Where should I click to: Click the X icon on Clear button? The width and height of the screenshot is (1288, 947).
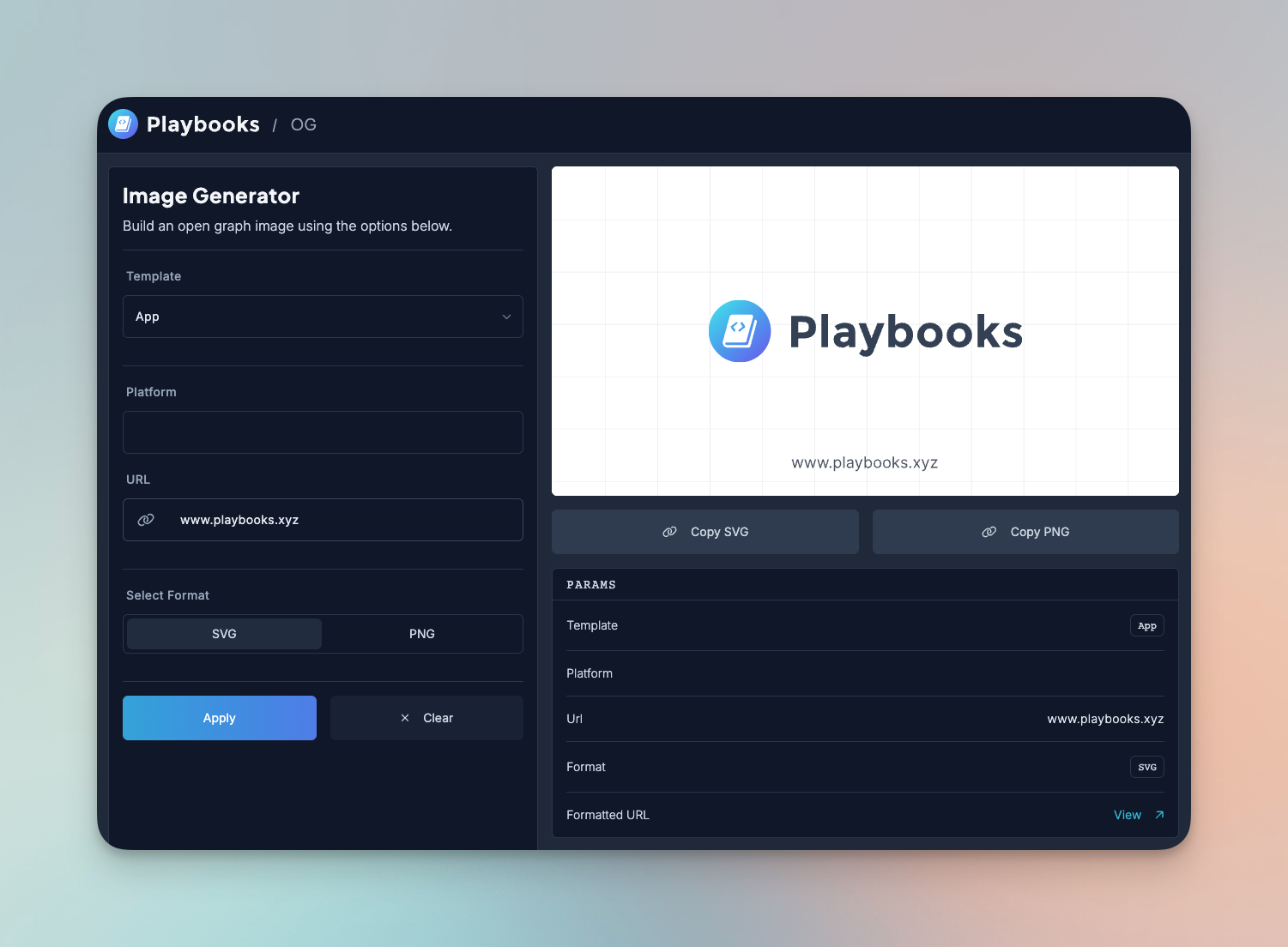pos(405,718)
